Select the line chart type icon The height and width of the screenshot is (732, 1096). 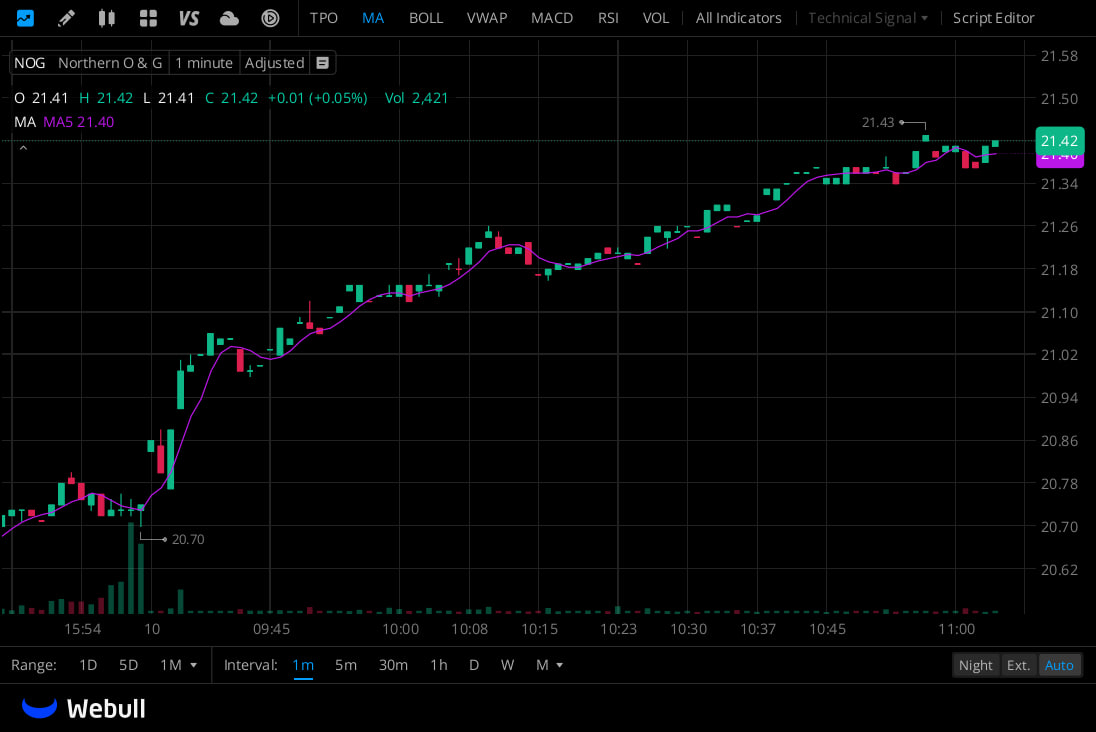[25, 17]
